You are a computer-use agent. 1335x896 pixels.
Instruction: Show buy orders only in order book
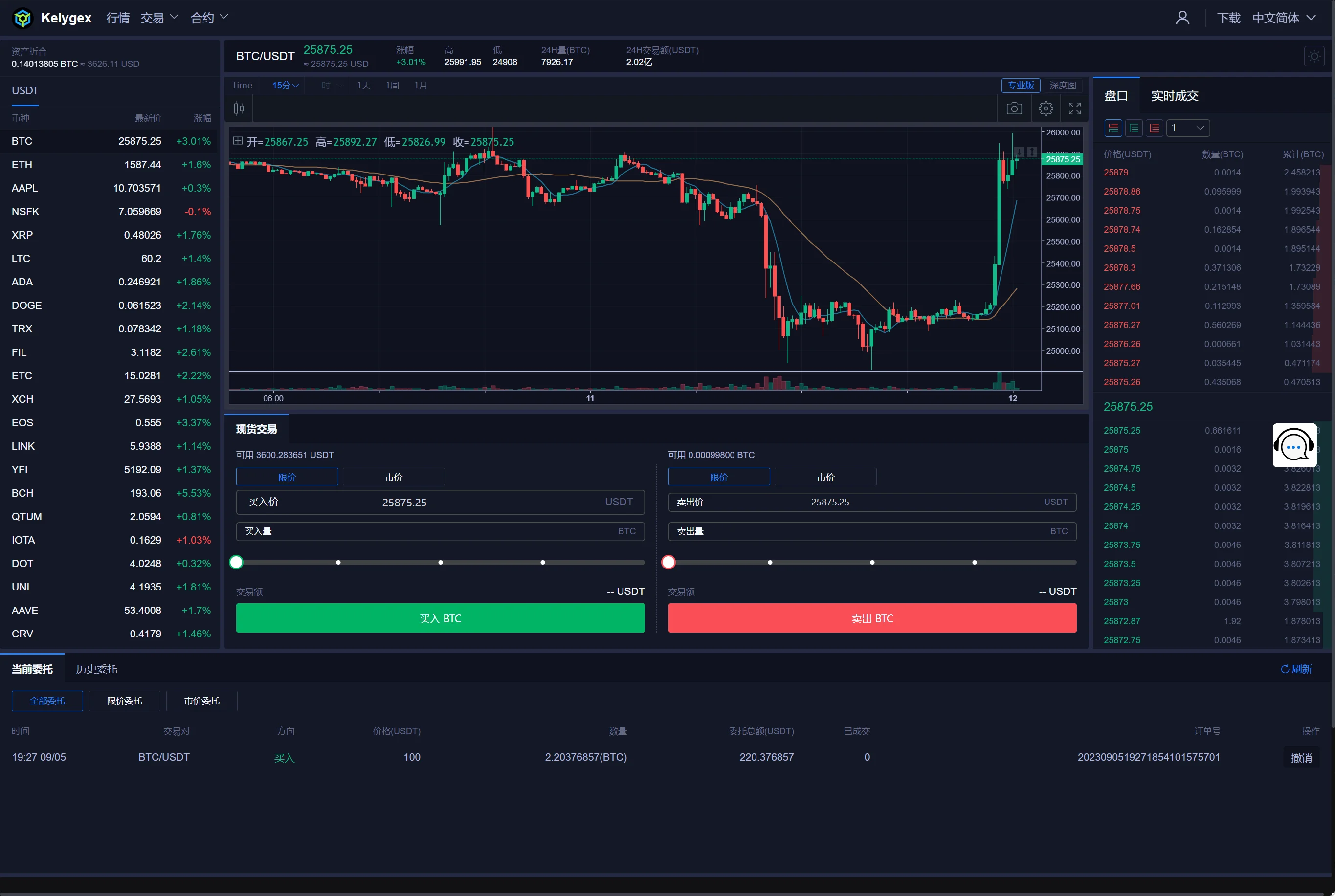[1134, 128]
